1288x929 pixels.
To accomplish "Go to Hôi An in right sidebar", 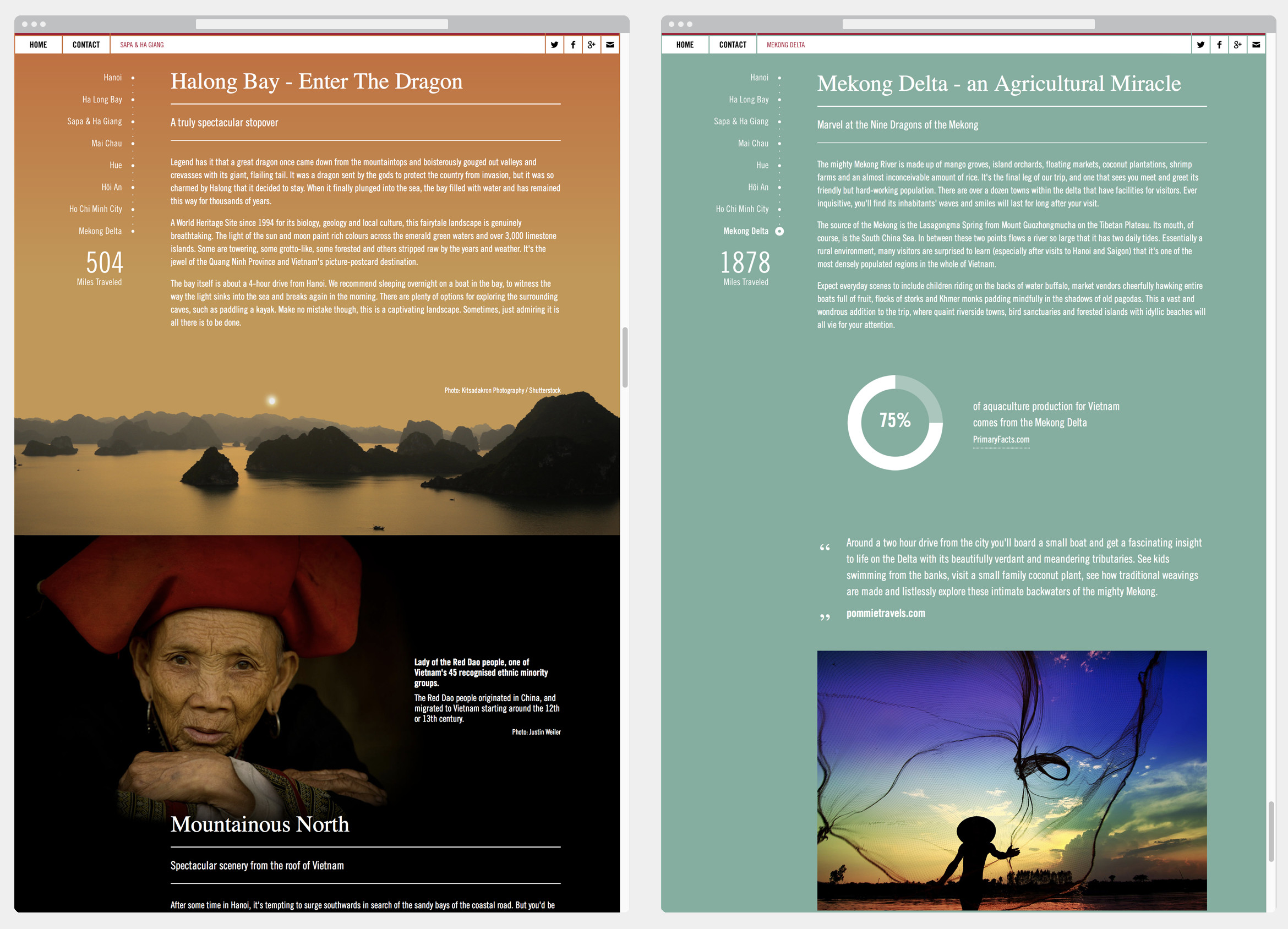I will pyautogui.click(x=758, y=187).
